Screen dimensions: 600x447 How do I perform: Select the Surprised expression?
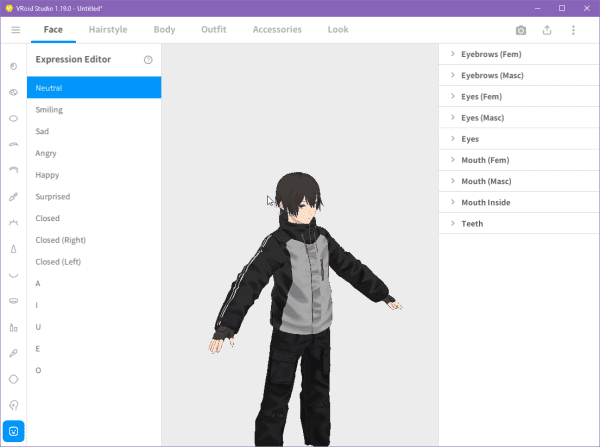pyautogui.click(x=94, y=196)
